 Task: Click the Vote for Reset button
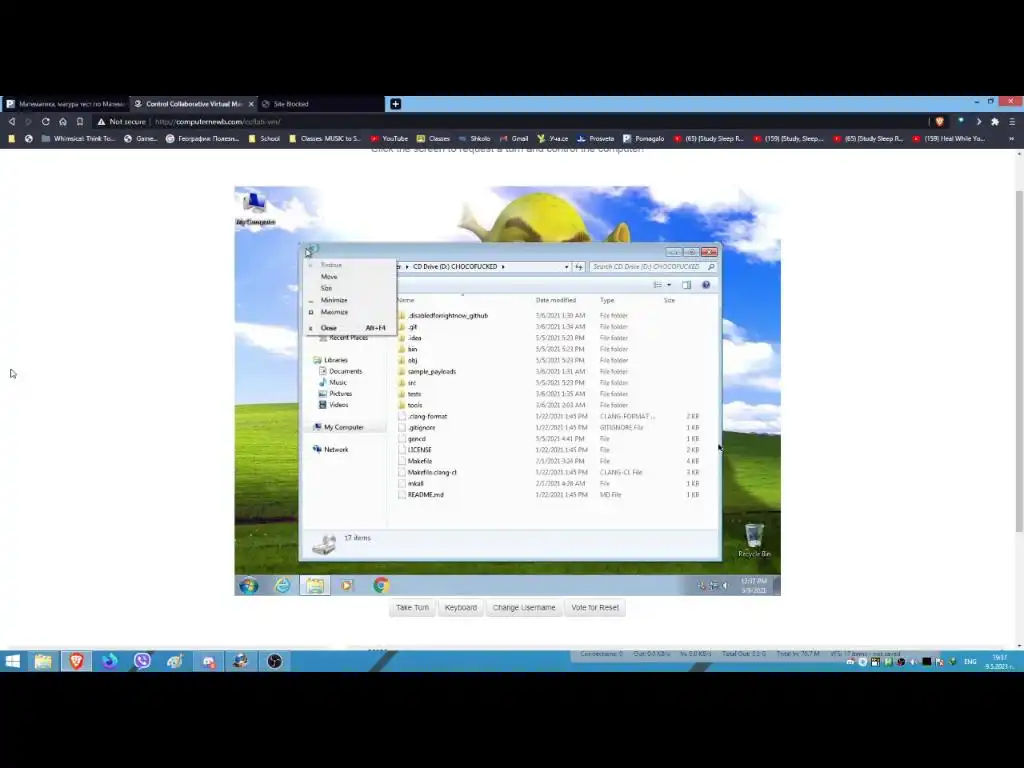594,607
